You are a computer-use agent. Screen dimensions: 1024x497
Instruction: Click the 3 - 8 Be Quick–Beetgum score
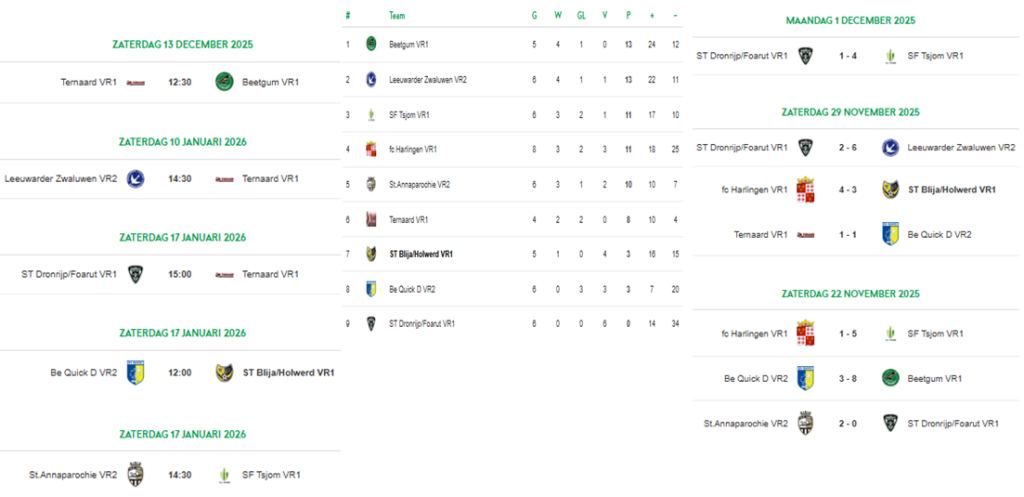[847, 379]
